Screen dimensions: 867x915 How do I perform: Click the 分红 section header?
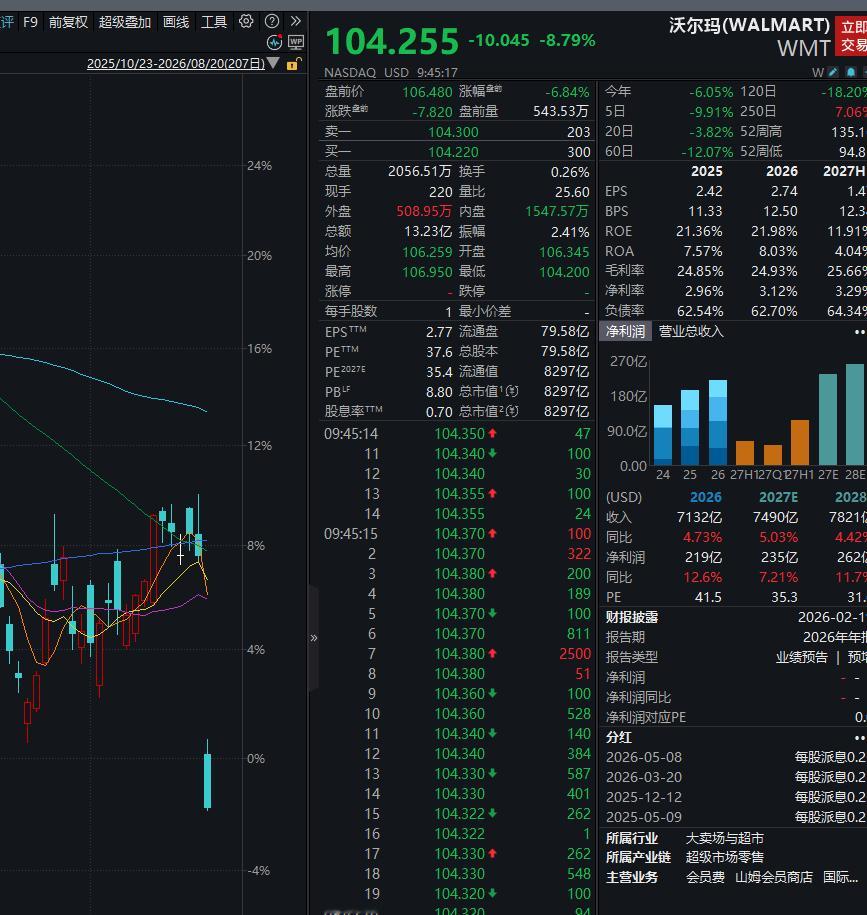pyautogui.click(x=618, y=737)
